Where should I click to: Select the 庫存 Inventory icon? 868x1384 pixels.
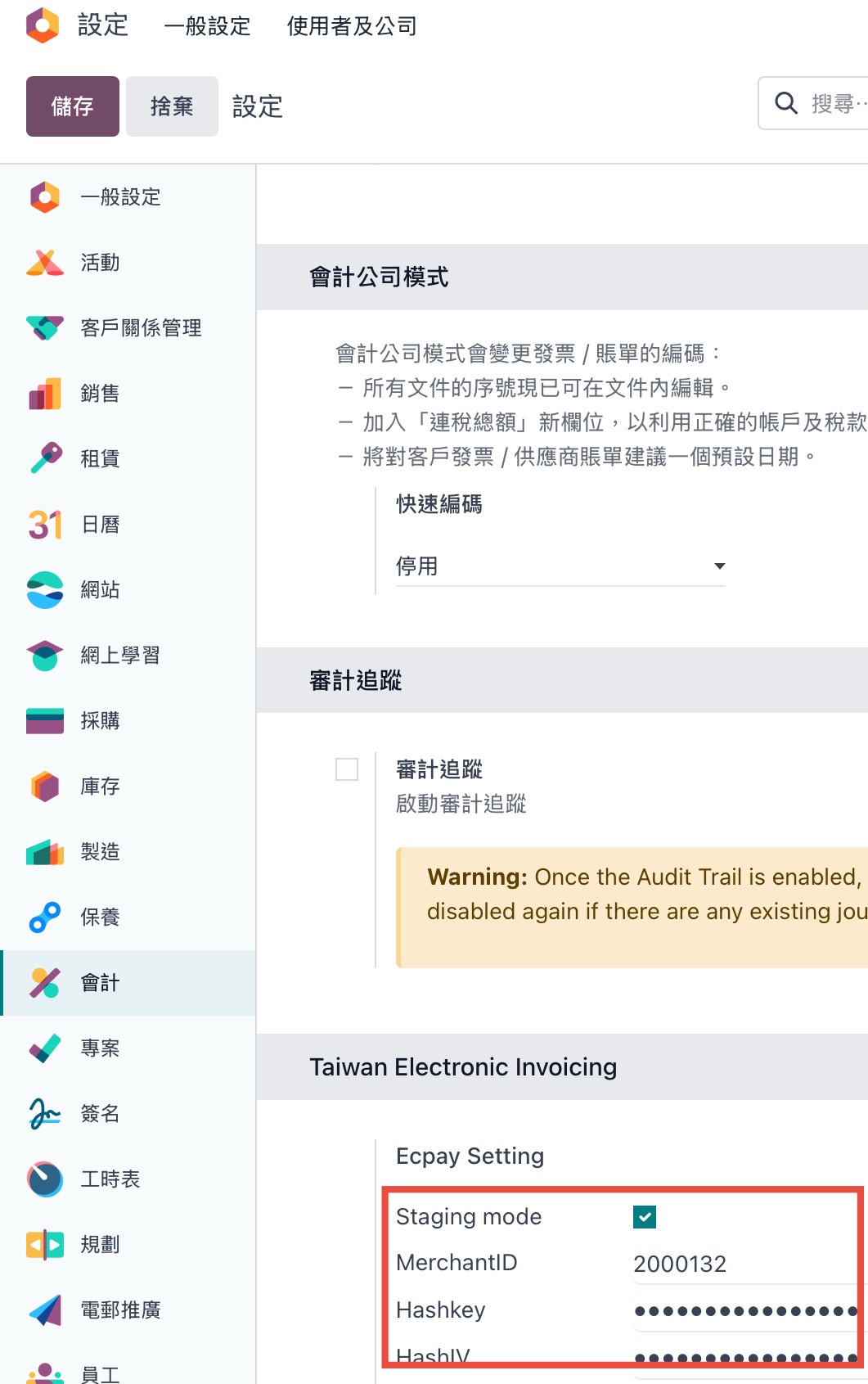45,787
